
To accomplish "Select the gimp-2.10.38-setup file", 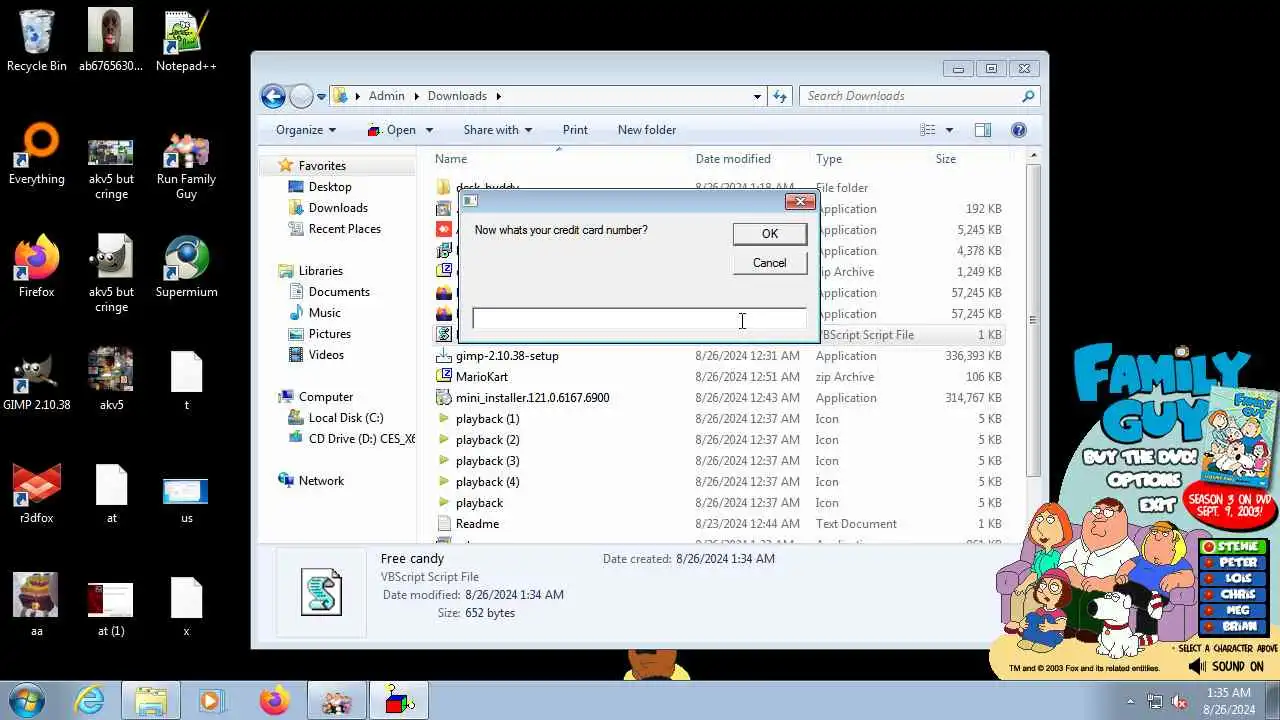I will pos(507,356).
